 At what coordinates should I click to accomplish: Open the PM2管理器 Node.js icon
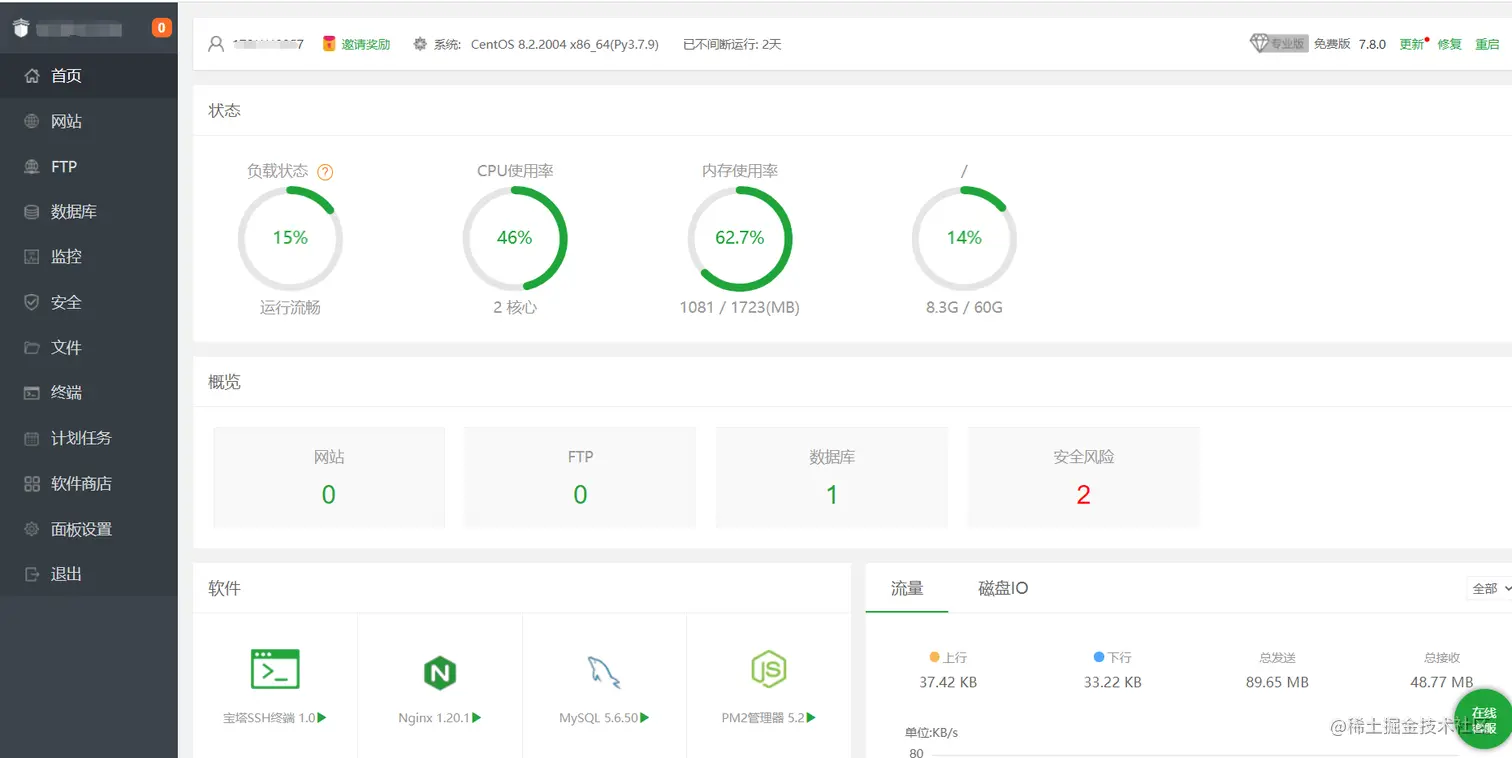point(768,669)
